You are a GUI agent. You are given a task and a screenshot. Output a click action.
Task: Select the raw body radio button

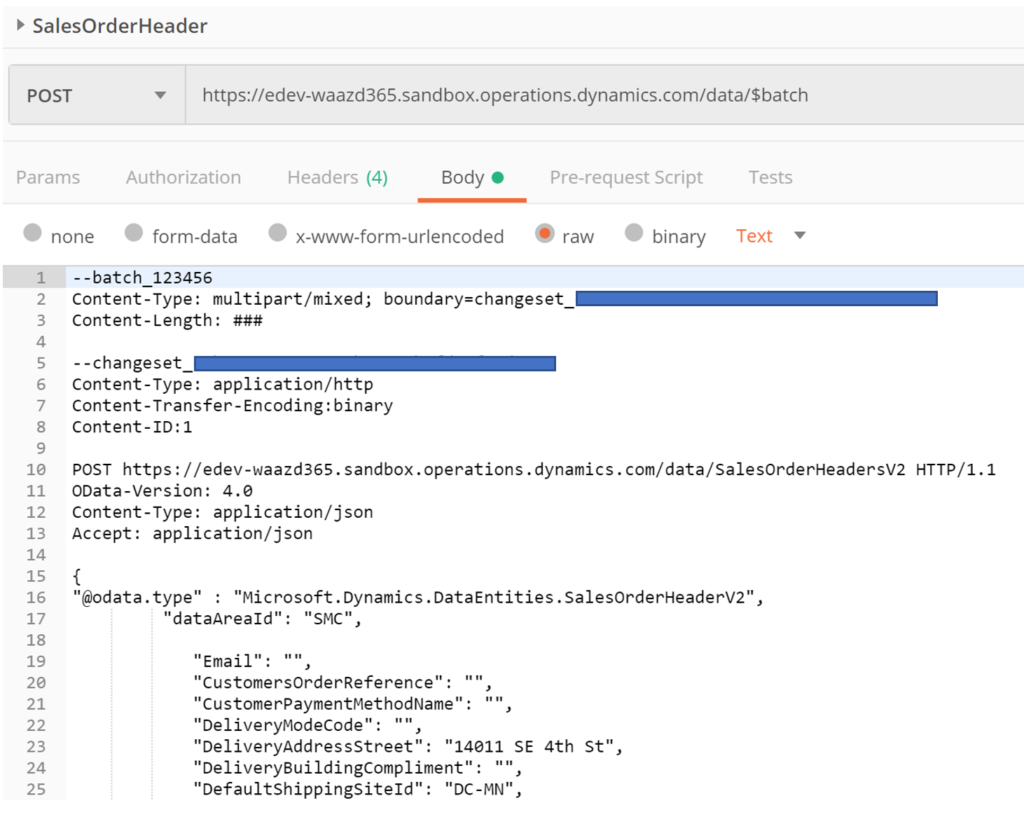tap(545, 235)
